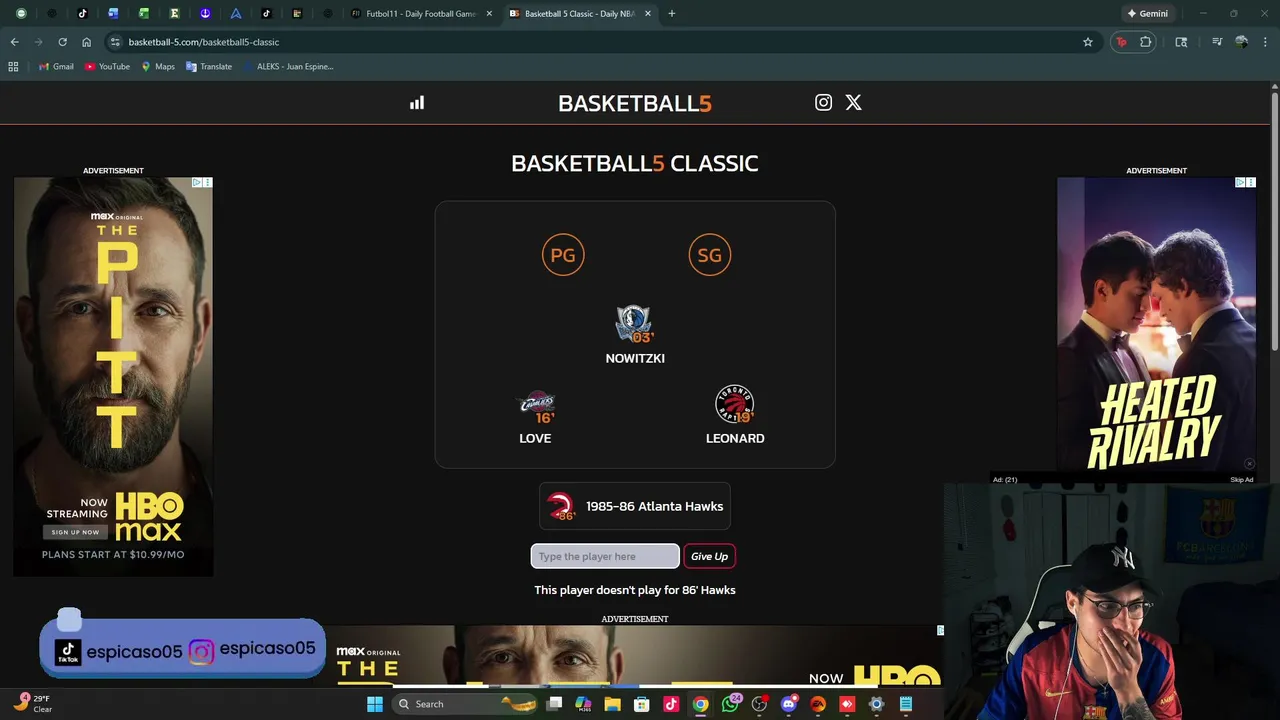Open the Translate bookmark
The width and height of the screenshot is (1280, 720).
(x=209, y=66)
